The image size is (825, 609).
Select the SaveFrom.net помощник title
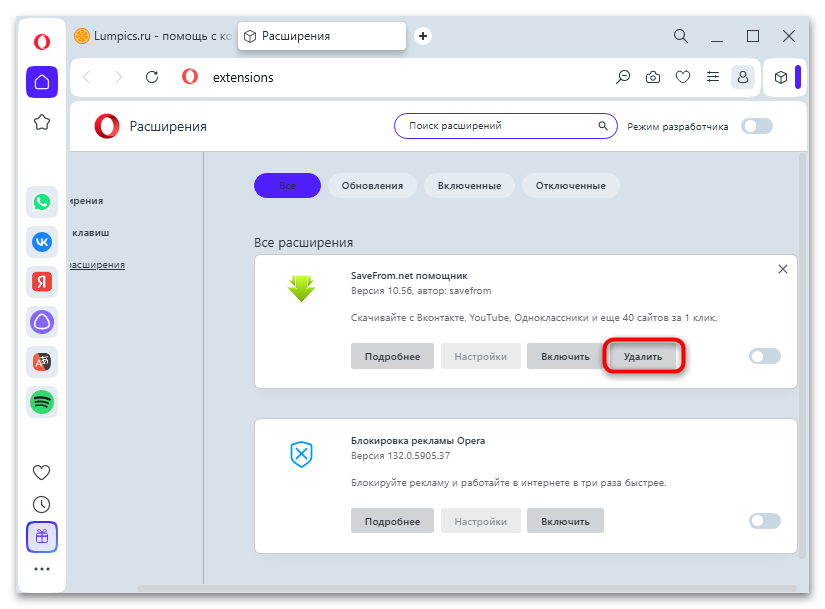pyautogui.click(x=409, y=275)
